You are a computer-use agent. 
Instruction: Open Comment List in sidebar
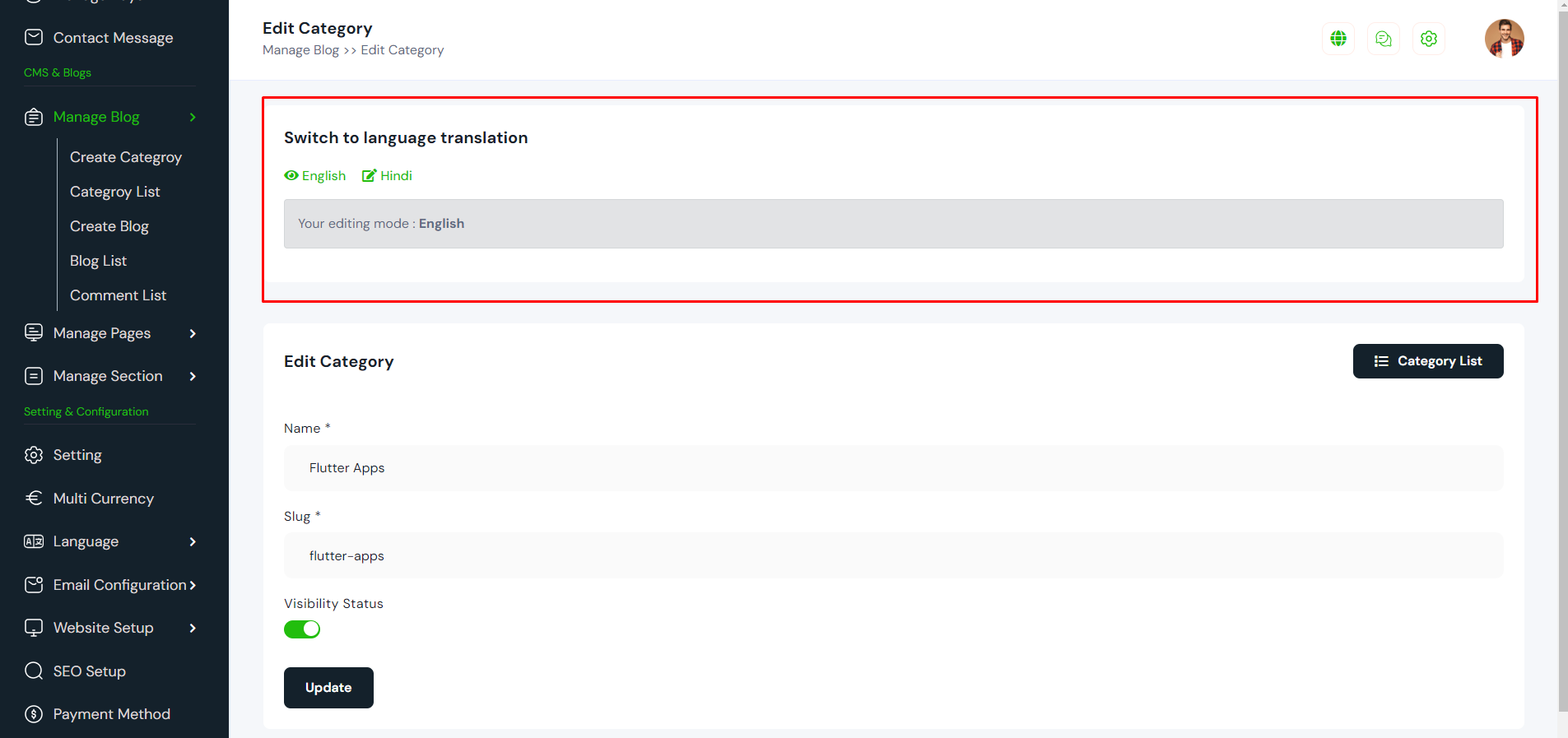118,295
